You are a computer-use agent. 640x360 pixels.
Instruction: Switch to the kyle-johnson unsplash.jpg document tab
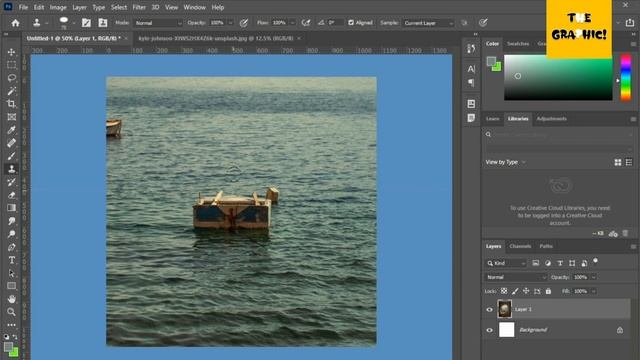(x=216, y=38)
